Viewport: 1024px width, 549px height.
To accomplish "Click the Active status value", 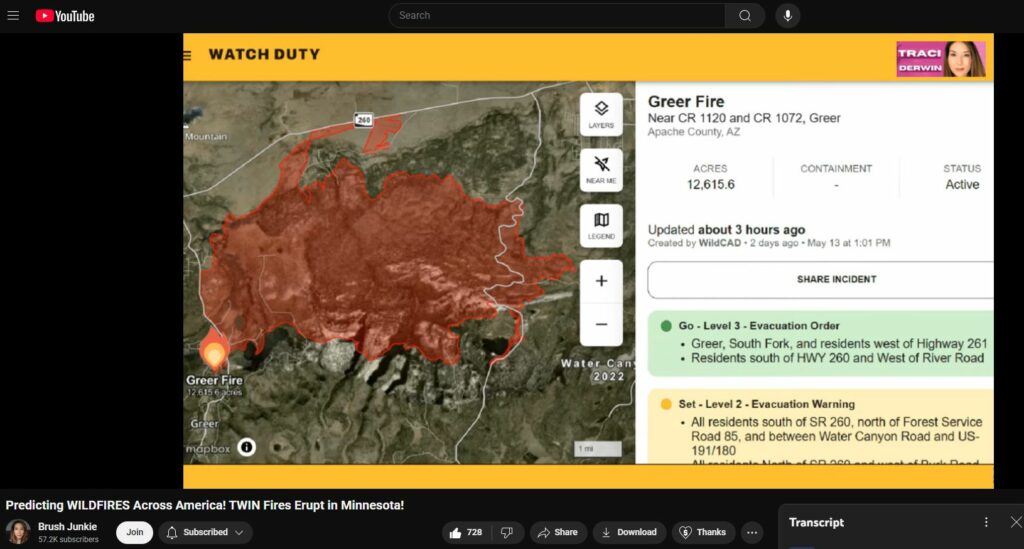I will [962, 185].
